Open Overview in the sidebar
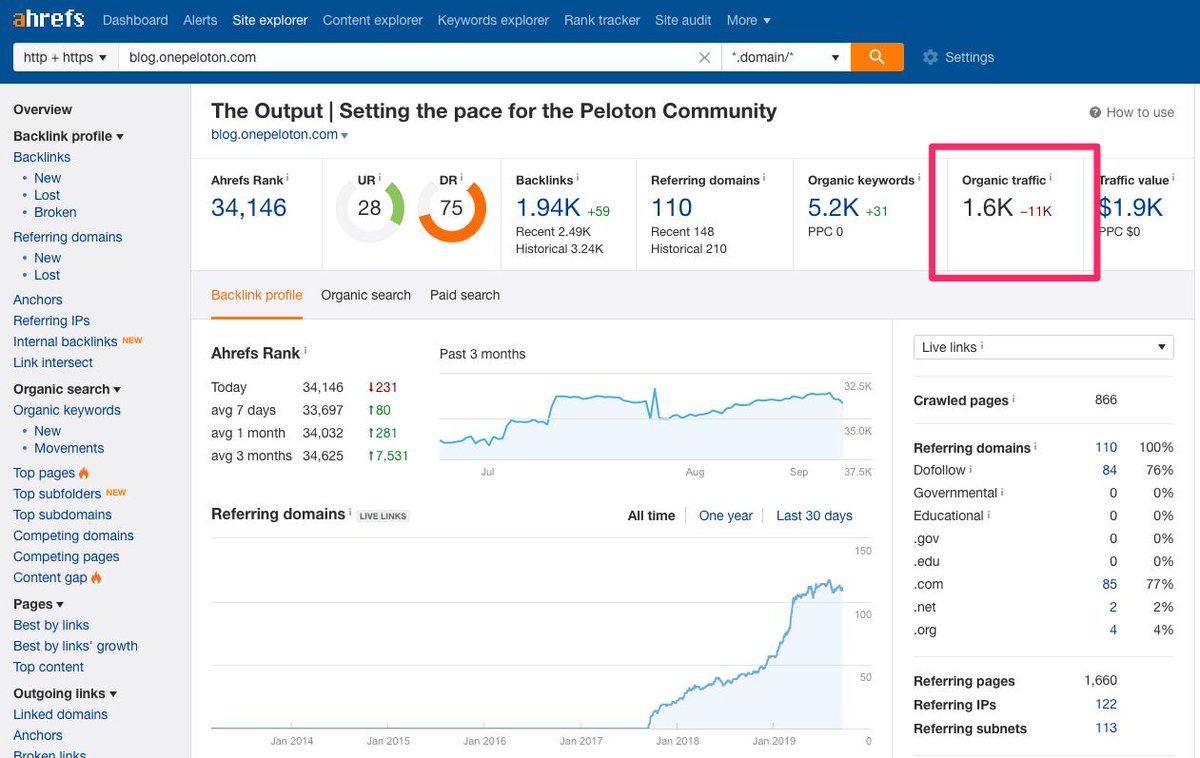The height and width of the screenshot is (758, 1200). point(43,110)
